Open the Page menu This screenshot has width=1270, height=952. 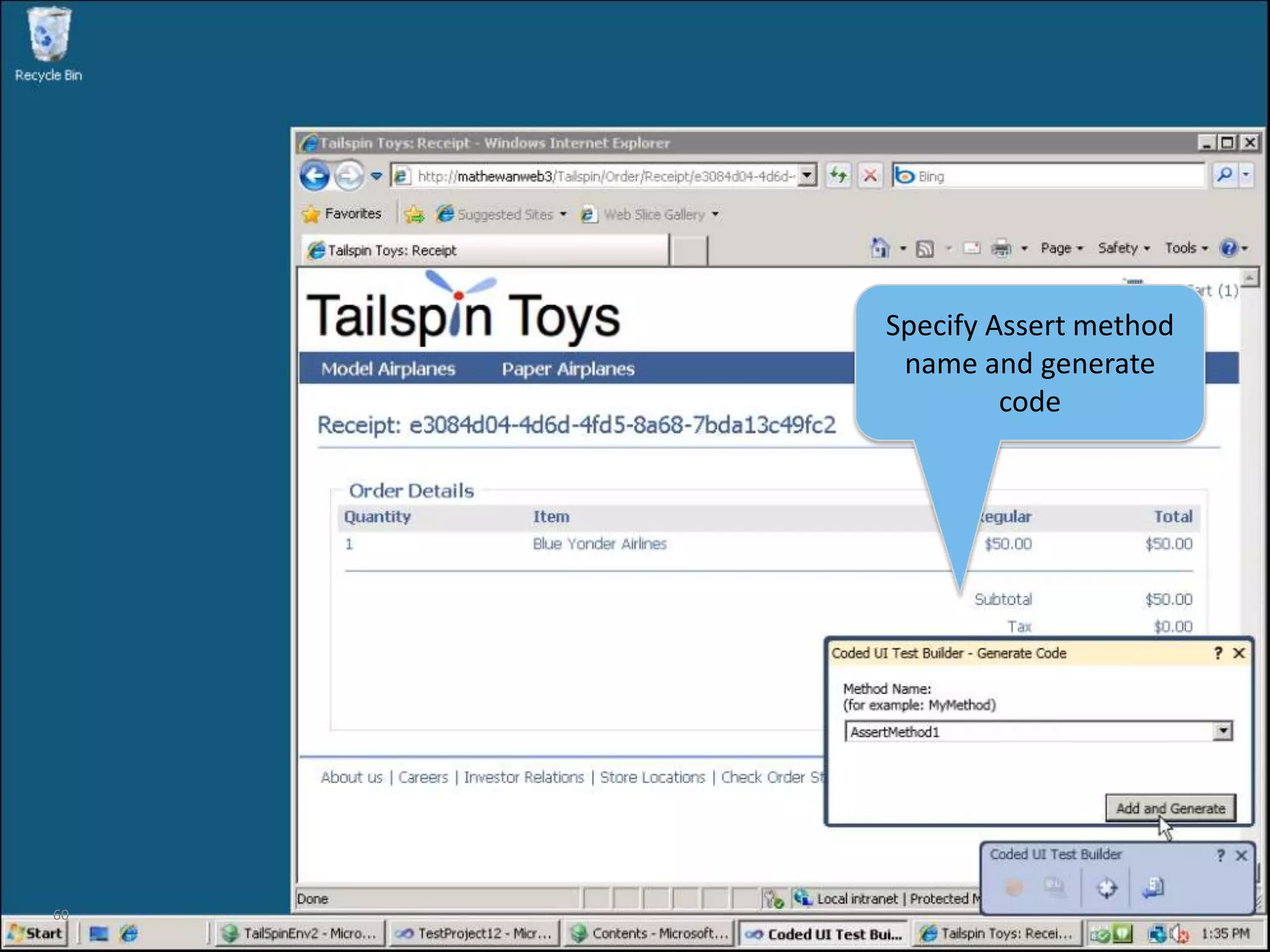point(1061,249)
